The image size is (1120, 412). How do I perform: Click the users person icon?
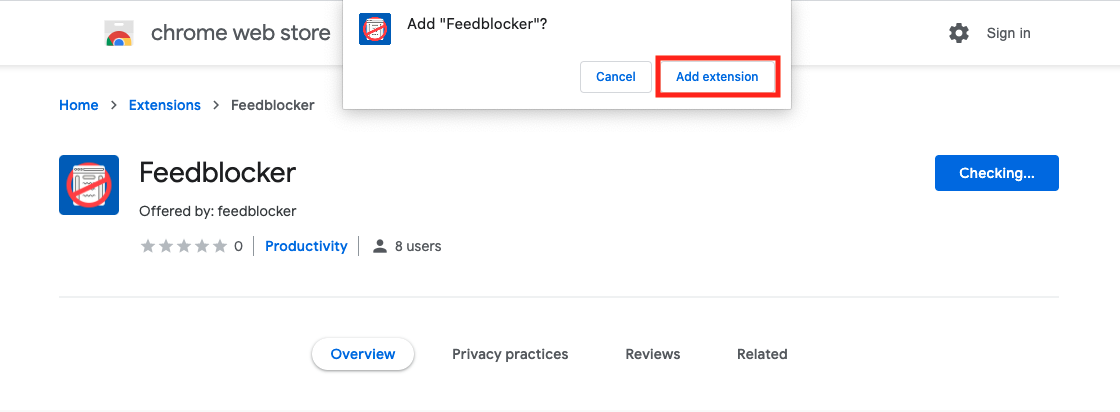pyautogui.click(x=380, y=246)
